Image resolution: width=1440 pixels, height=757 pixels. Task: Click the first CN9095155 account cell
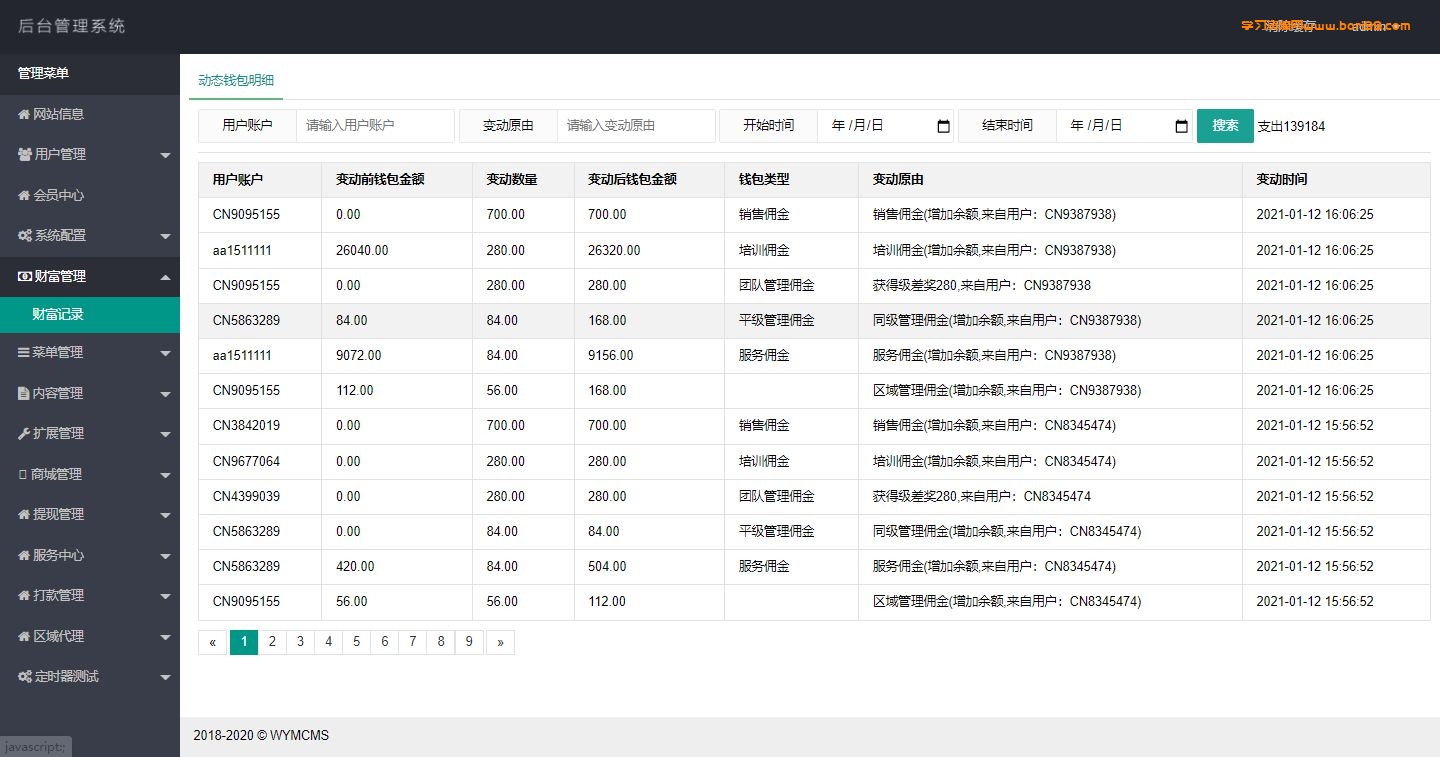point(260,215)
